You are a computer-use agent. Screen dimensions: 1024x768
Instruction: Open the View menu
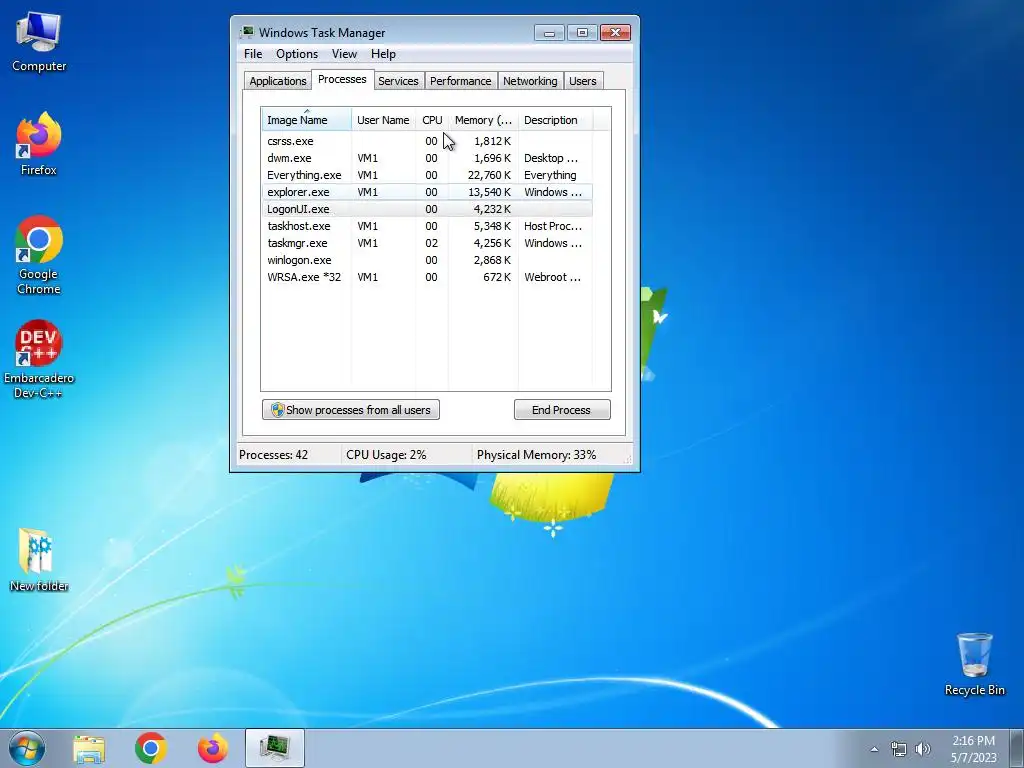(x=344, y=54)
